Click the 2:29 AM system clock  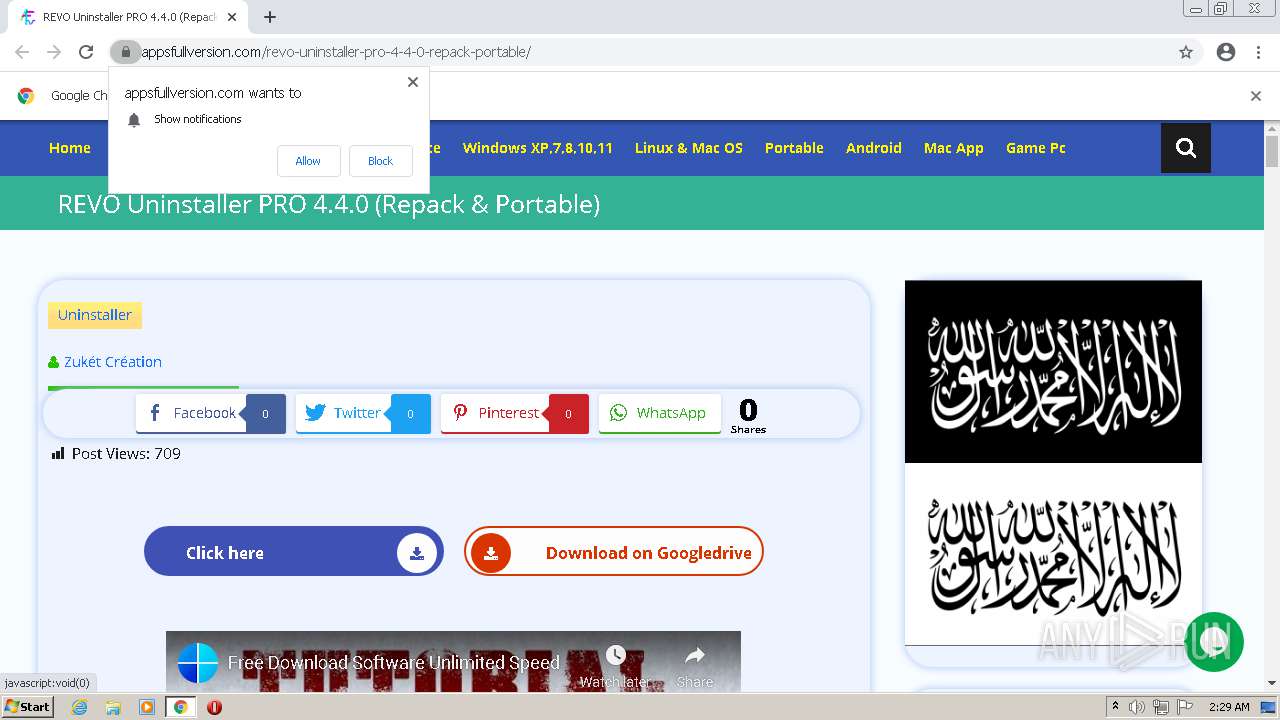coord(1229,707)
